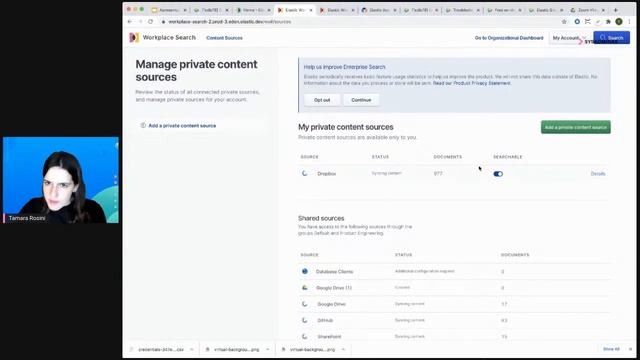The height and width of the screenshot is (360, 640).
Task: Bookmark the page with the star icon
Action: (x=564, y=22)
